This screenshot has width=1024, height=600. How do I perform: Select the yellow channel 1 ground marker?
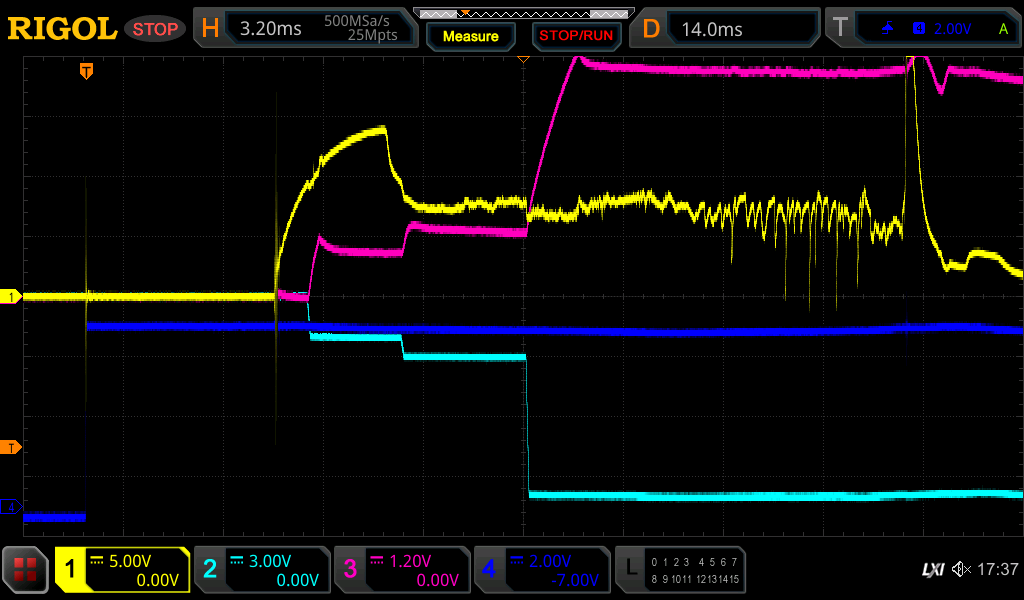(11, 297)
